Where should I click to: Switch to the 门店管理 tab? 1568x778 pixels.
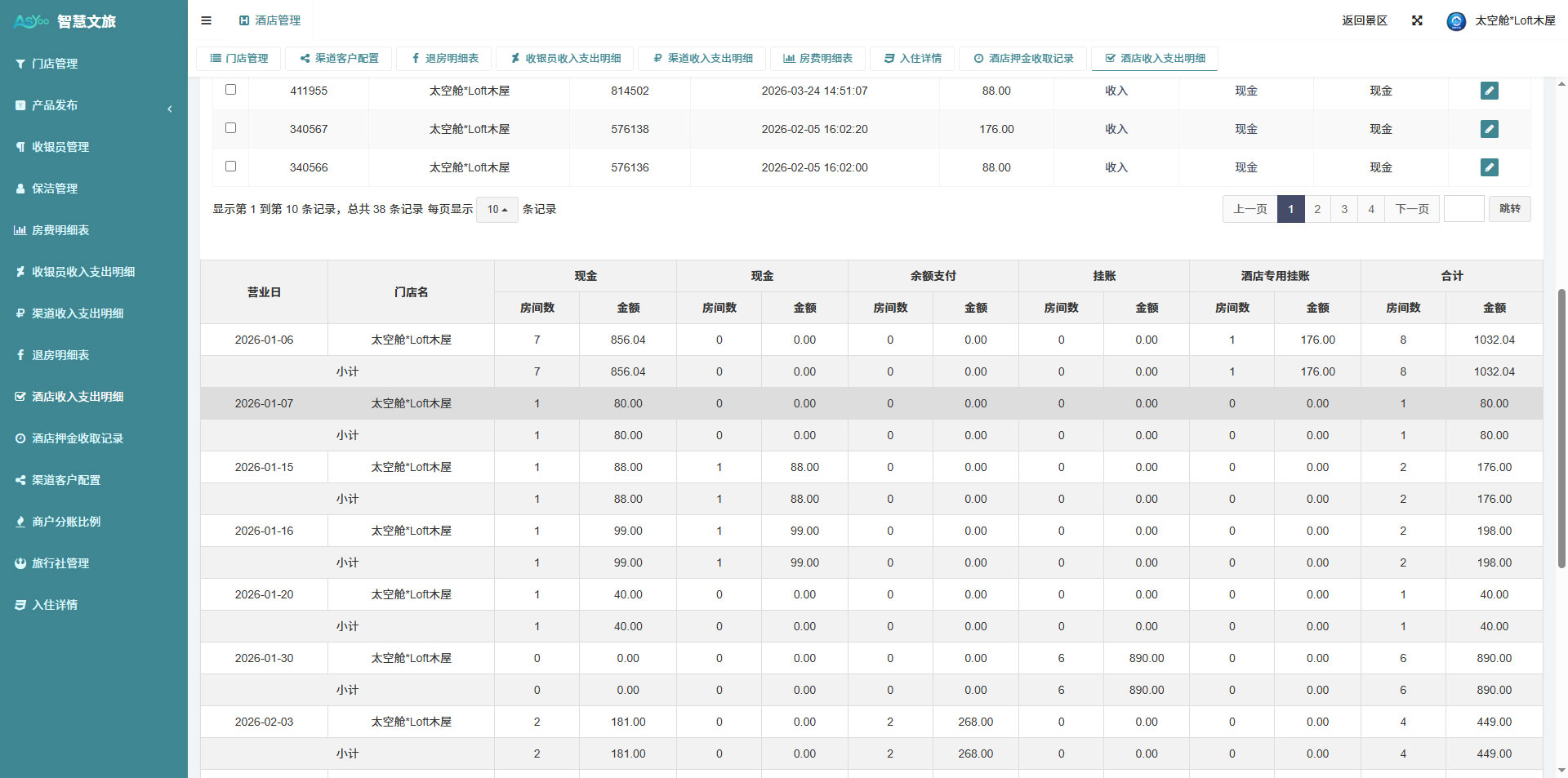point(238,59)
